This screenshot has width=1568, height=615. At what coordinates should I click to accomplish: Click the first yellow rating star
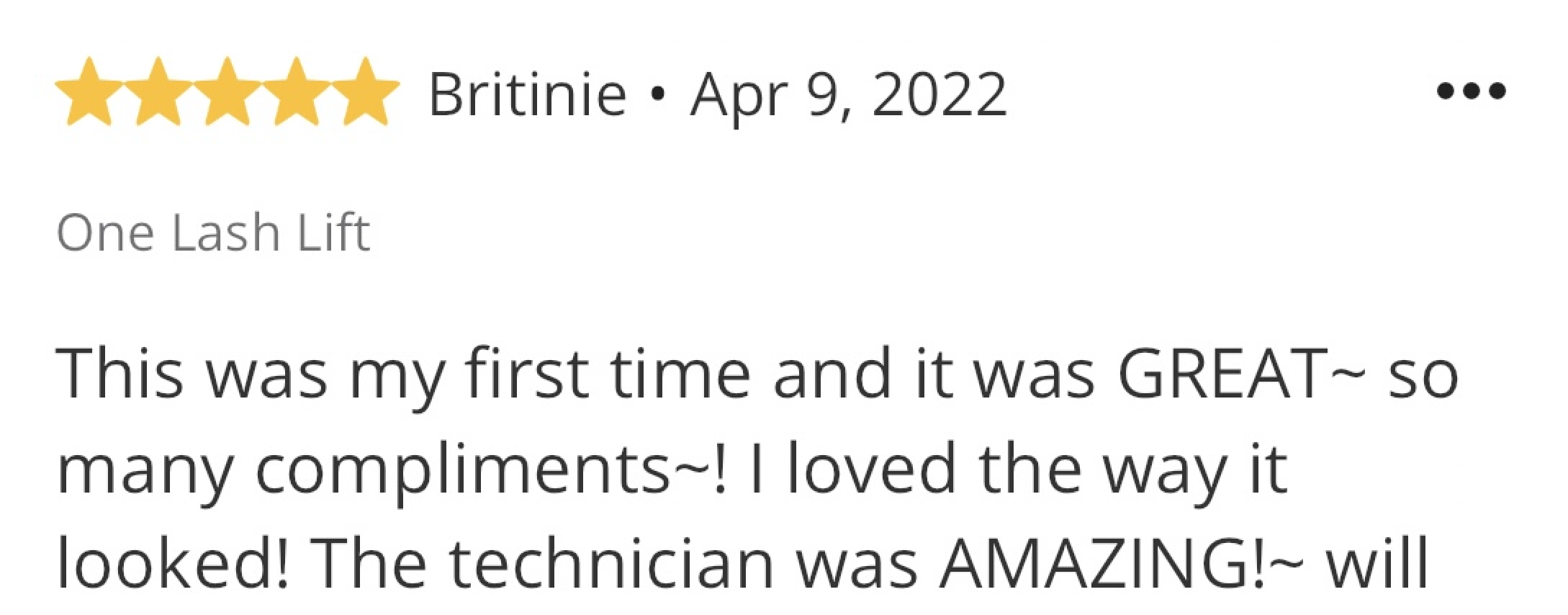pos(89,92)
